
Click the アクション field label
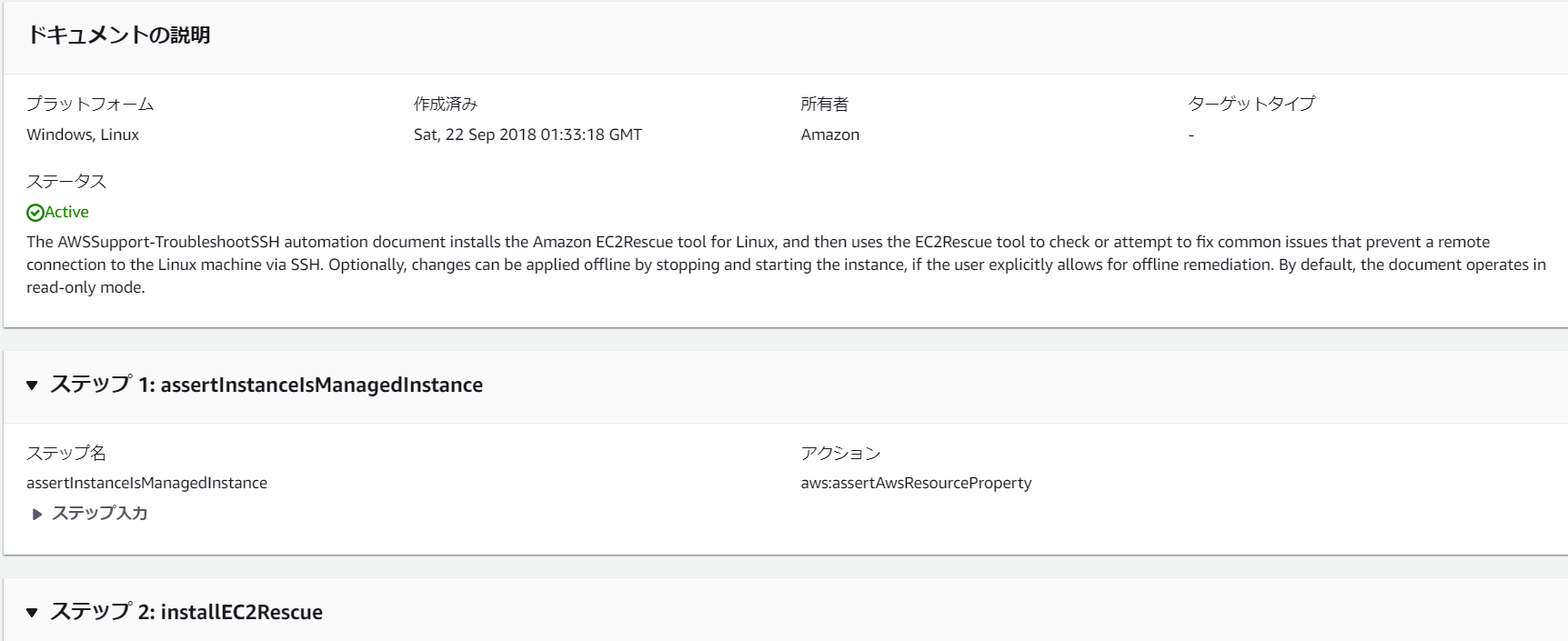pos(840,453)
